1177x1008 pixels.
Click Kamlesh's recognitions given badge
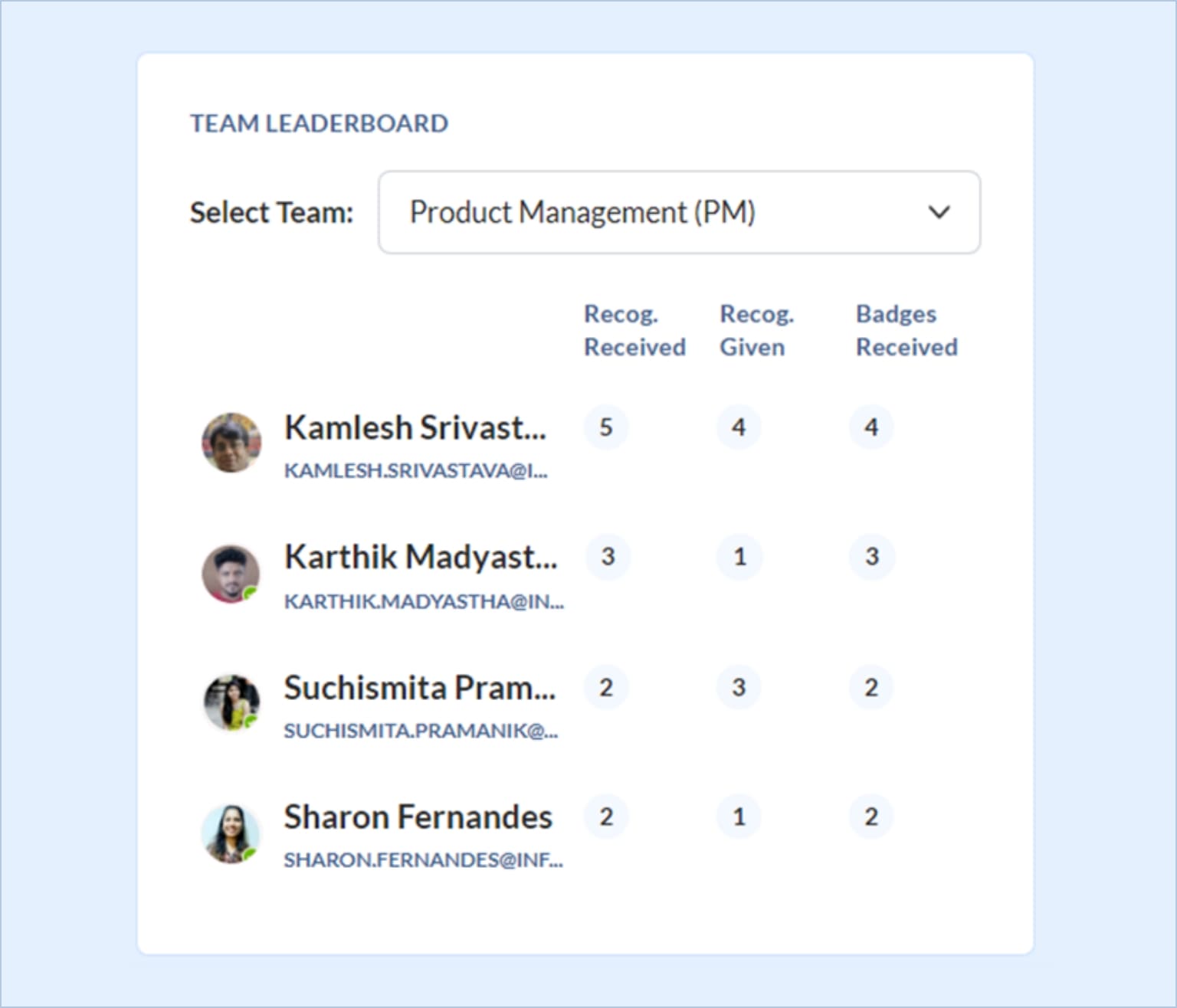coord(739,427)
